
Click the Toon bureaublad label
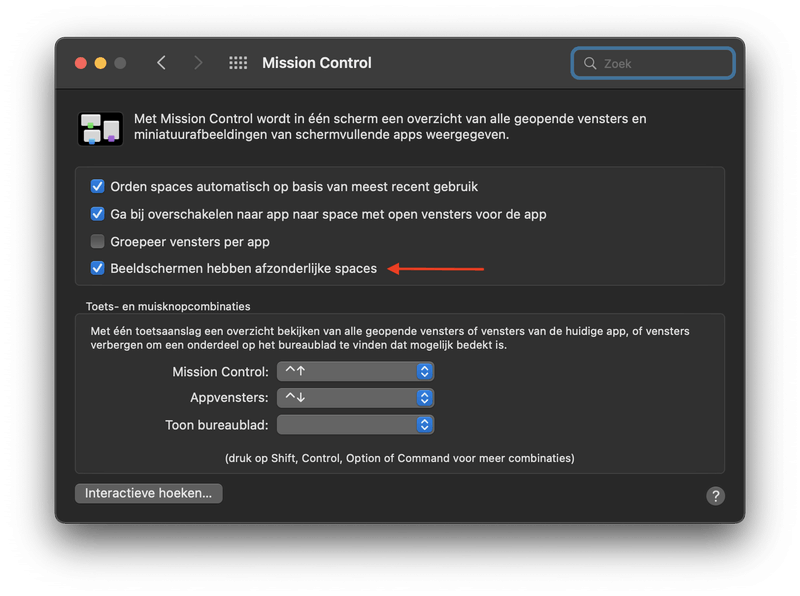pyautogui.click(x=217, y=425)
